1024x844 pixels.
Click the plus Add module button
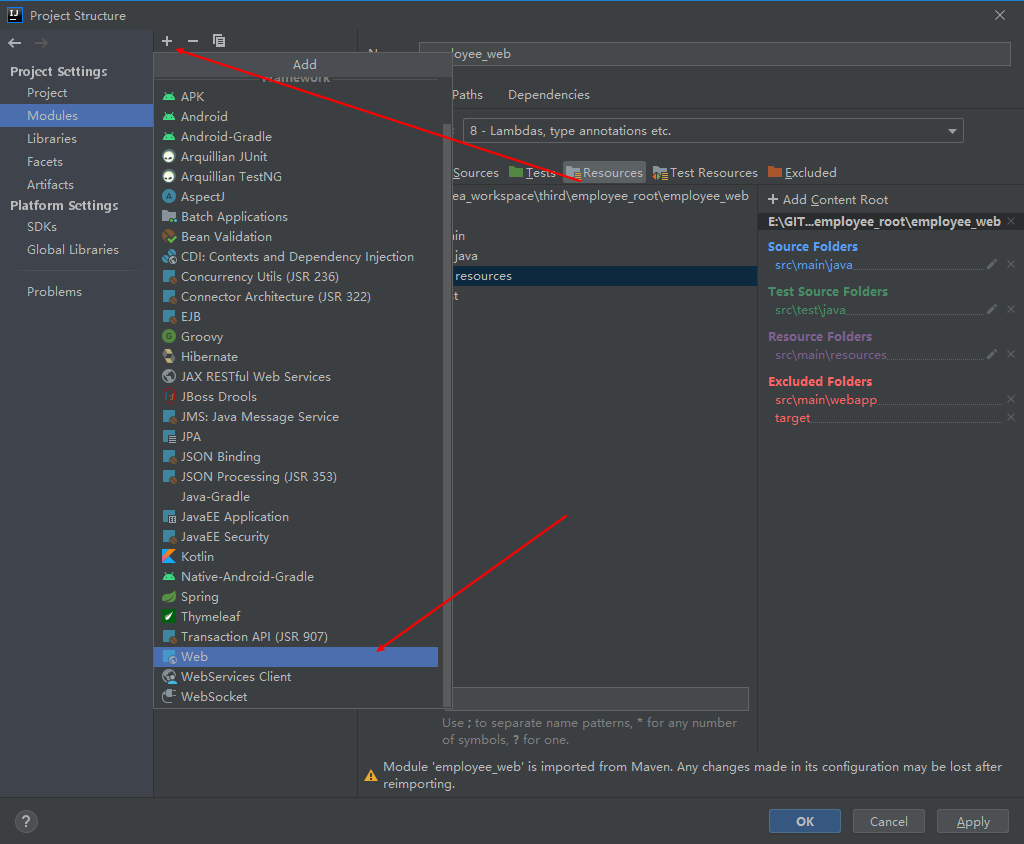pyautogui.click(x=167, y=41)
